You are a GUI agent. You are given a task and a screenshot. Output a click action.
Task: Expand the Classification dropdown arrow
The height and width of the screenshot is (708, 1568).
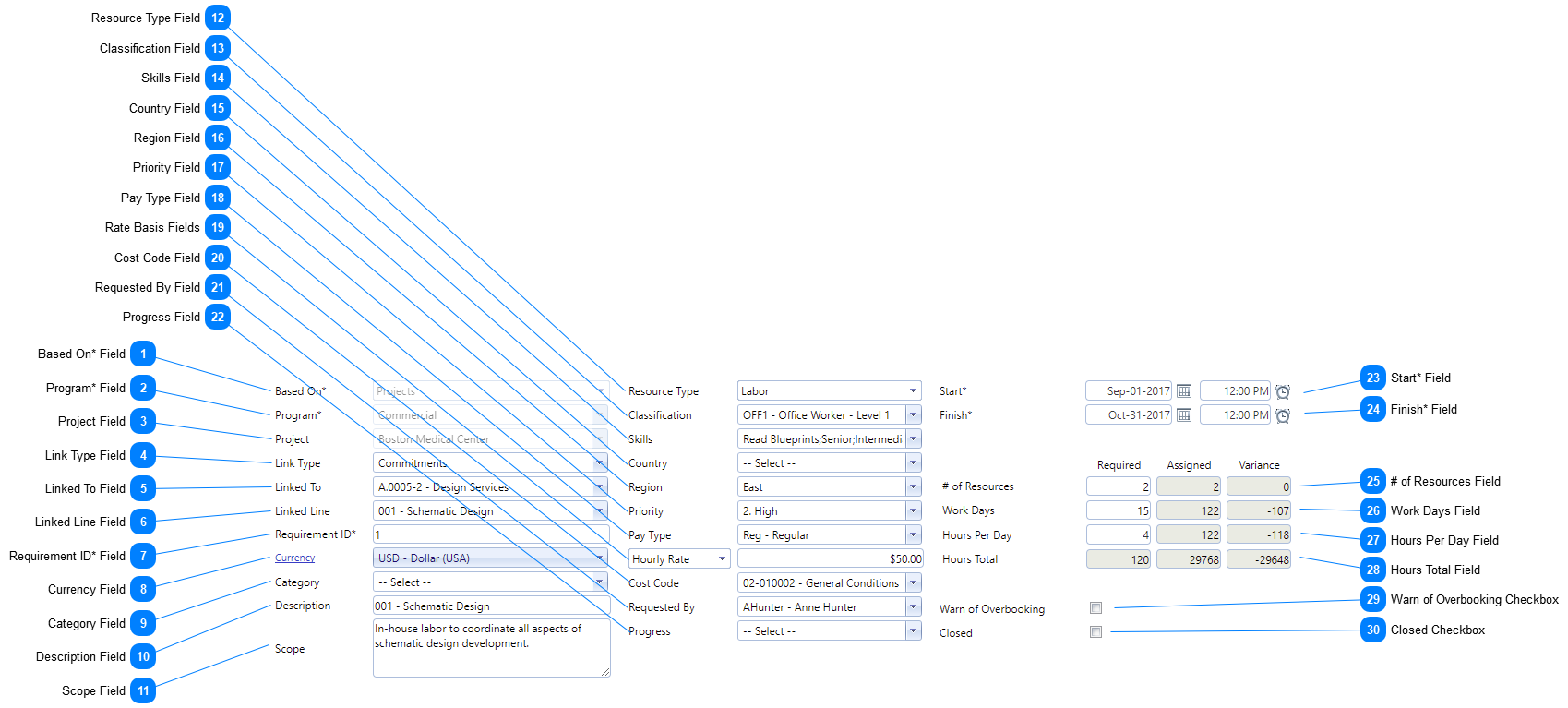(x=913, y=414)
